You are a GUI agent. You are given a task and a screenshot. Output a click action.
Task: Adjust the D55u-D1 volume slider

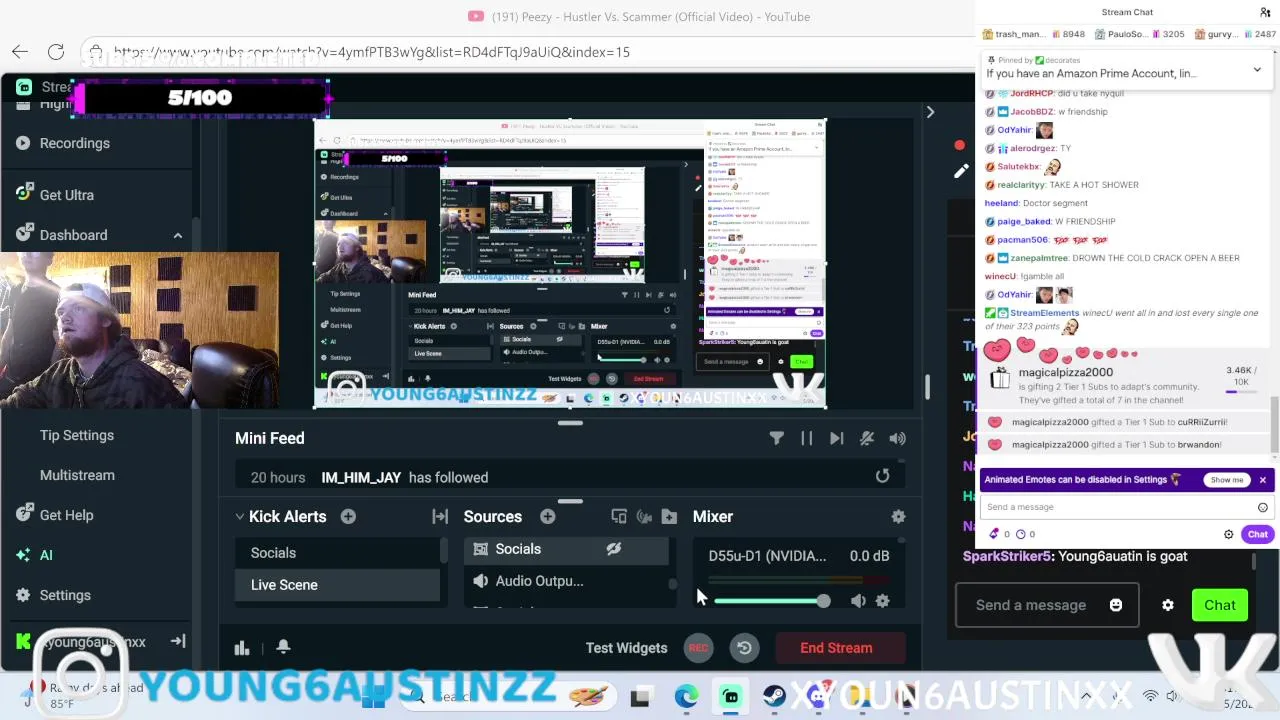768,601
